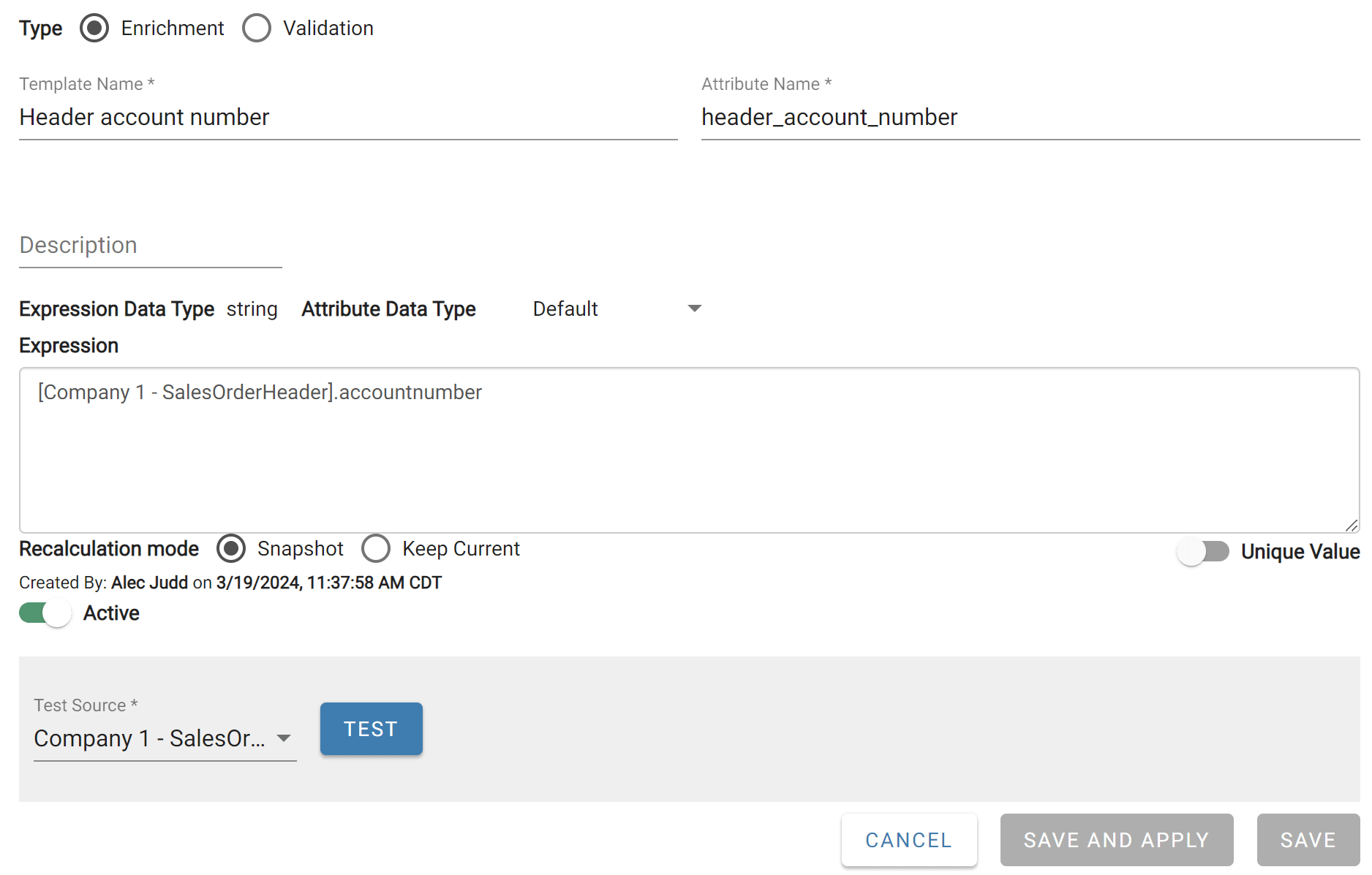Viewport: 1372px width, 875px height.
Task: Click inside the Expression text area
Action: (687, 453)
